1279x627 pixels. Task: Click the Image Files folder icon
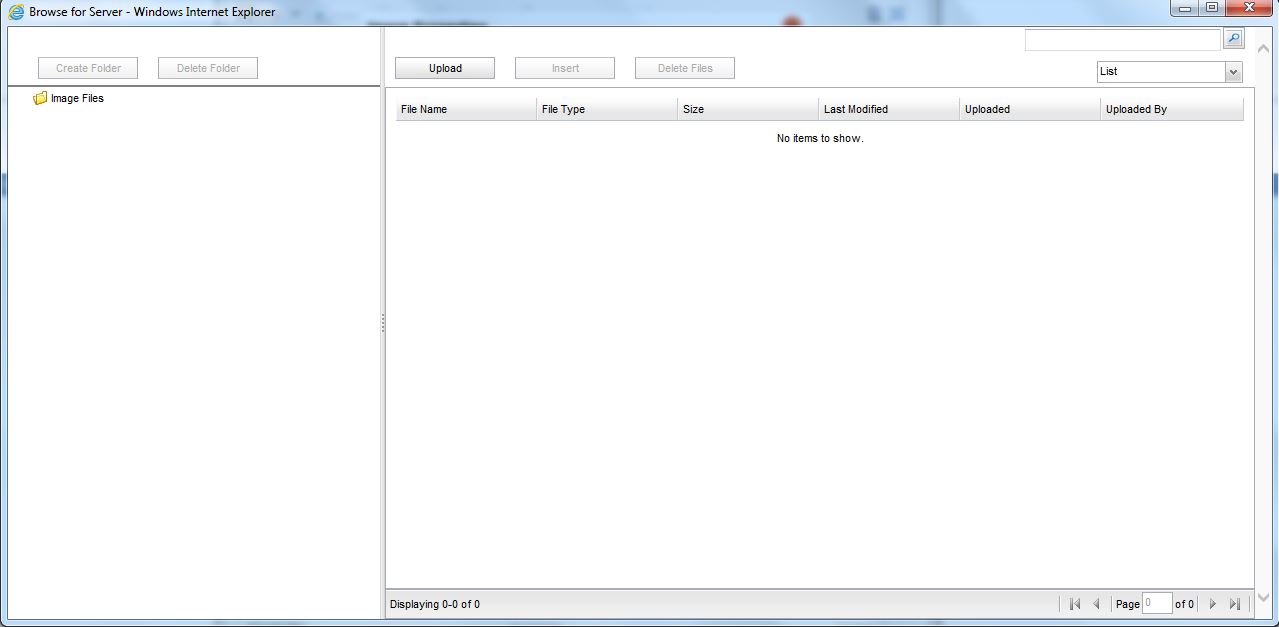pyautogui.click(x=40, y=99)
